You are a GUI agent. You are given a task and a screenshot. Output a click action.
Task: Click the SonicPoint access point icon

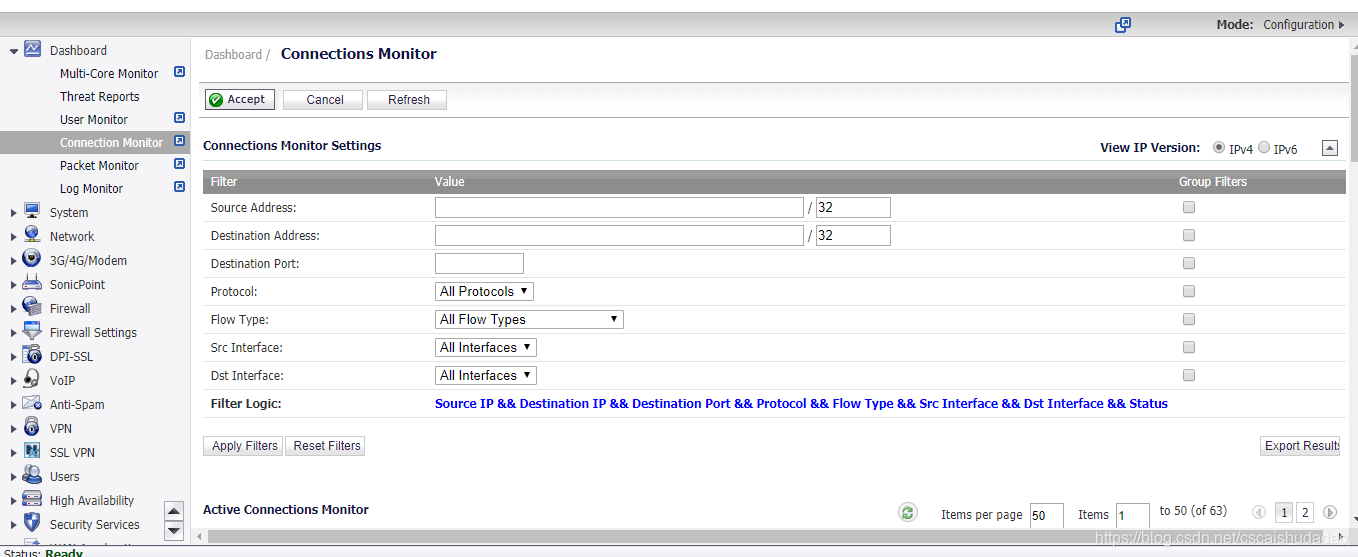tap(32, 283)
